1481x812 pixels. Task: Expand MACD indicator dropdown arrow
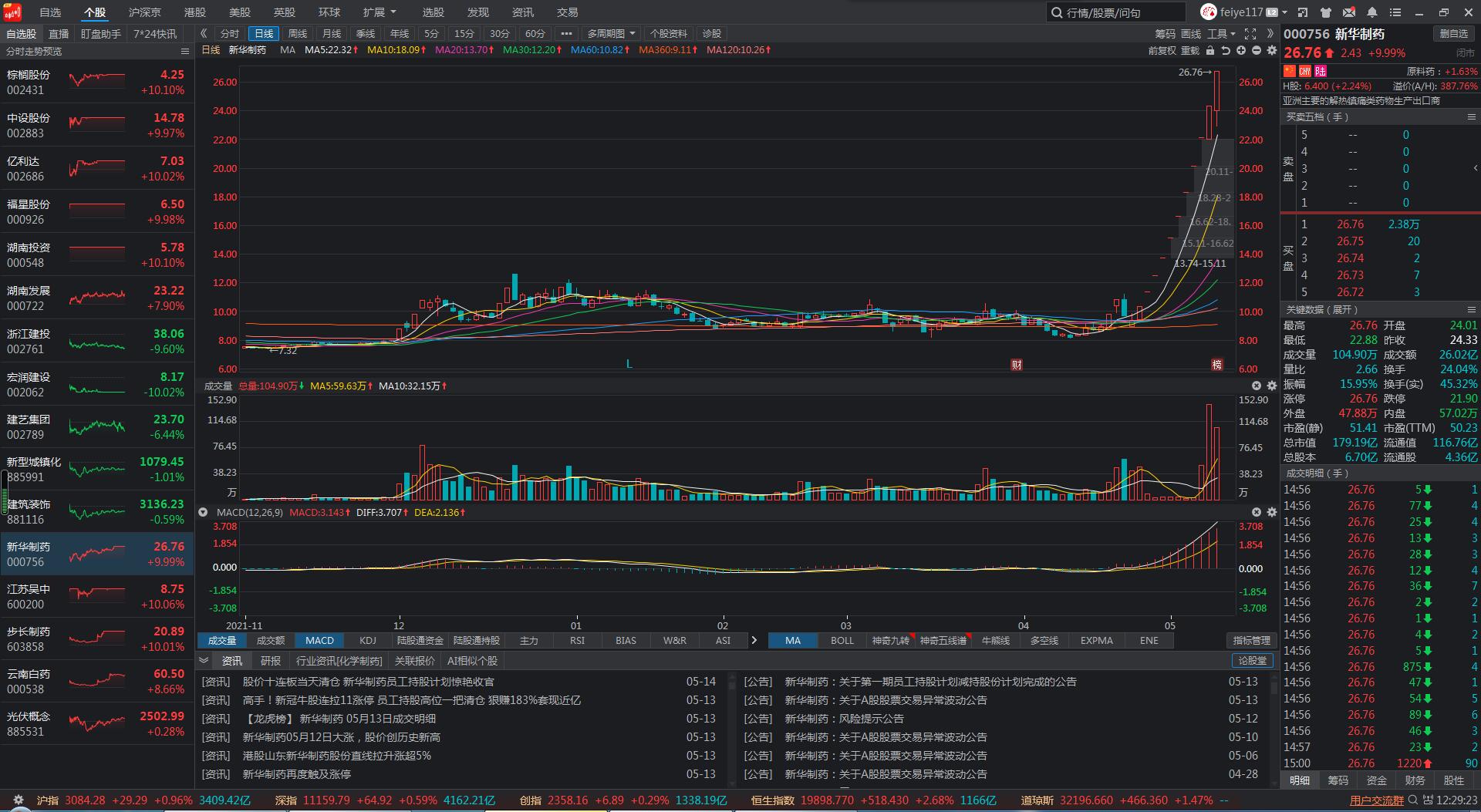tap(203, 512)
